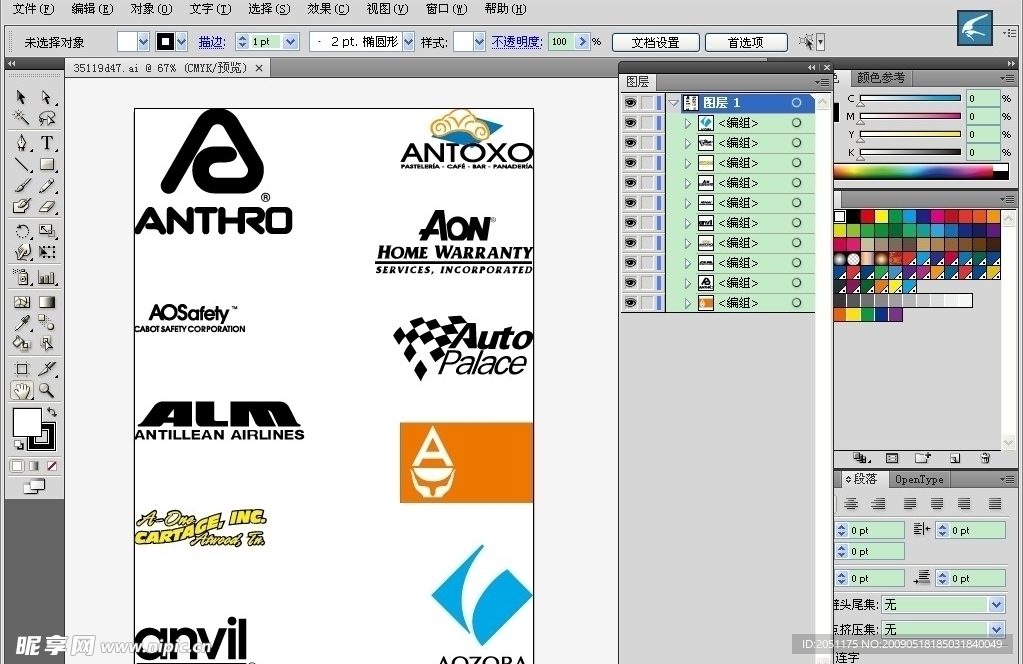The width and height of the screenshot is (1023, 664).
Task: Pick the Eyedropper tool
Action: click(21, 322)
